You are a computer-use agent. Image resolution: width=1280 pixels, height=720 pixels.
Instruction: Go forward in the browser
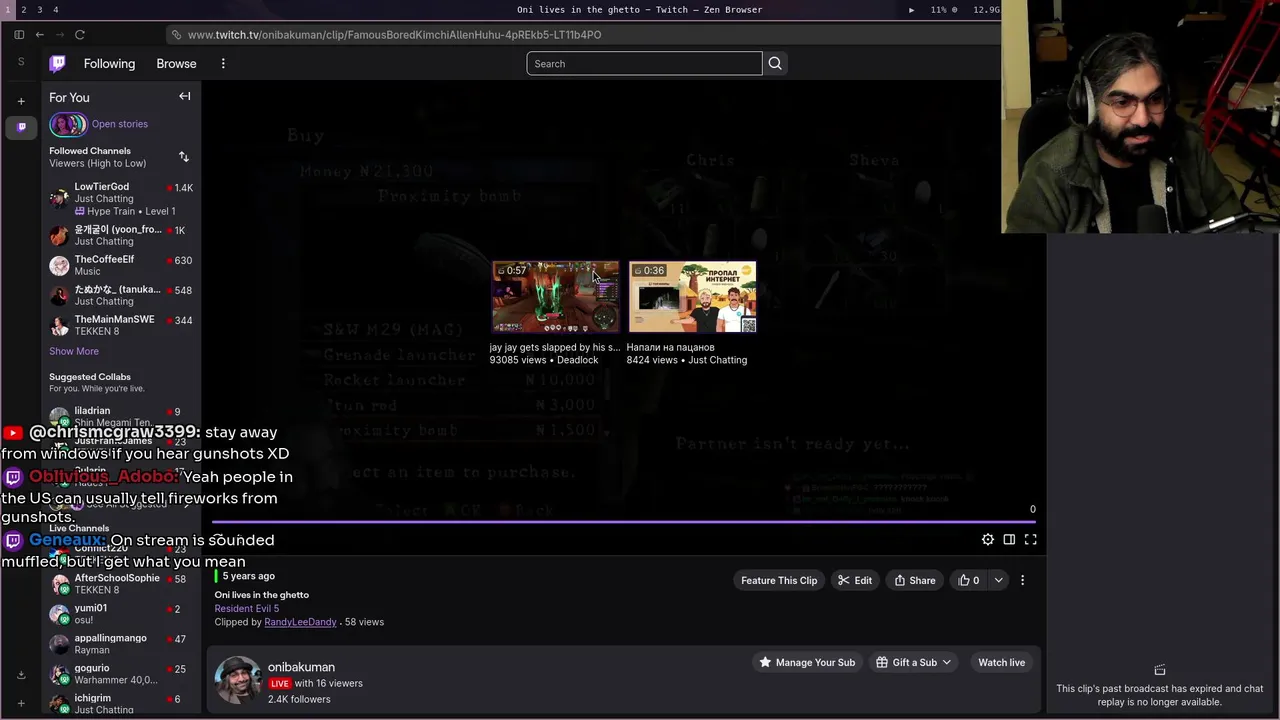pyautogui.click(x=59, y=34)
